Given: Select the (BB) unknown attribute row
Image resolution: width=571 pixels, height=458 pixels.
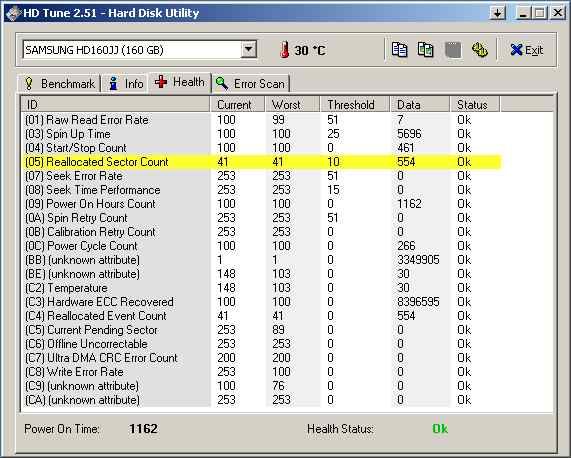Looking at the screenshot, I should [261, 260].
